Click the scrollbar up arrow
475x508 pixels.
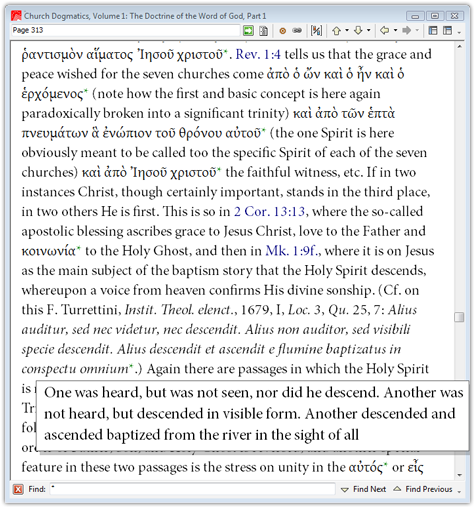459,47
